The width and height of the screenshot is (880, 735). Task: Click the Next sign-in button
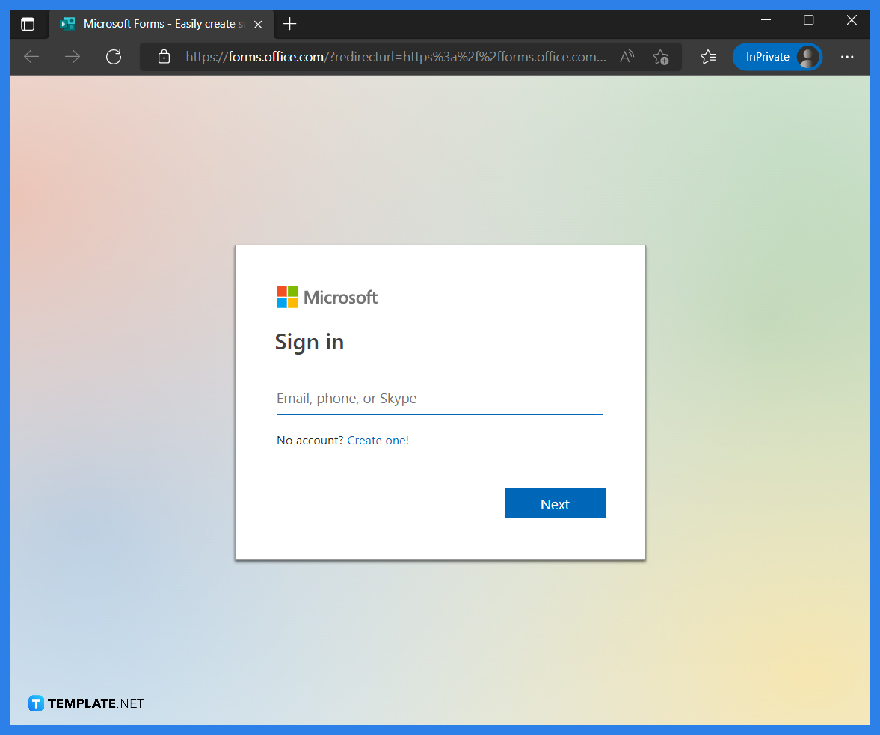point(555,503)
